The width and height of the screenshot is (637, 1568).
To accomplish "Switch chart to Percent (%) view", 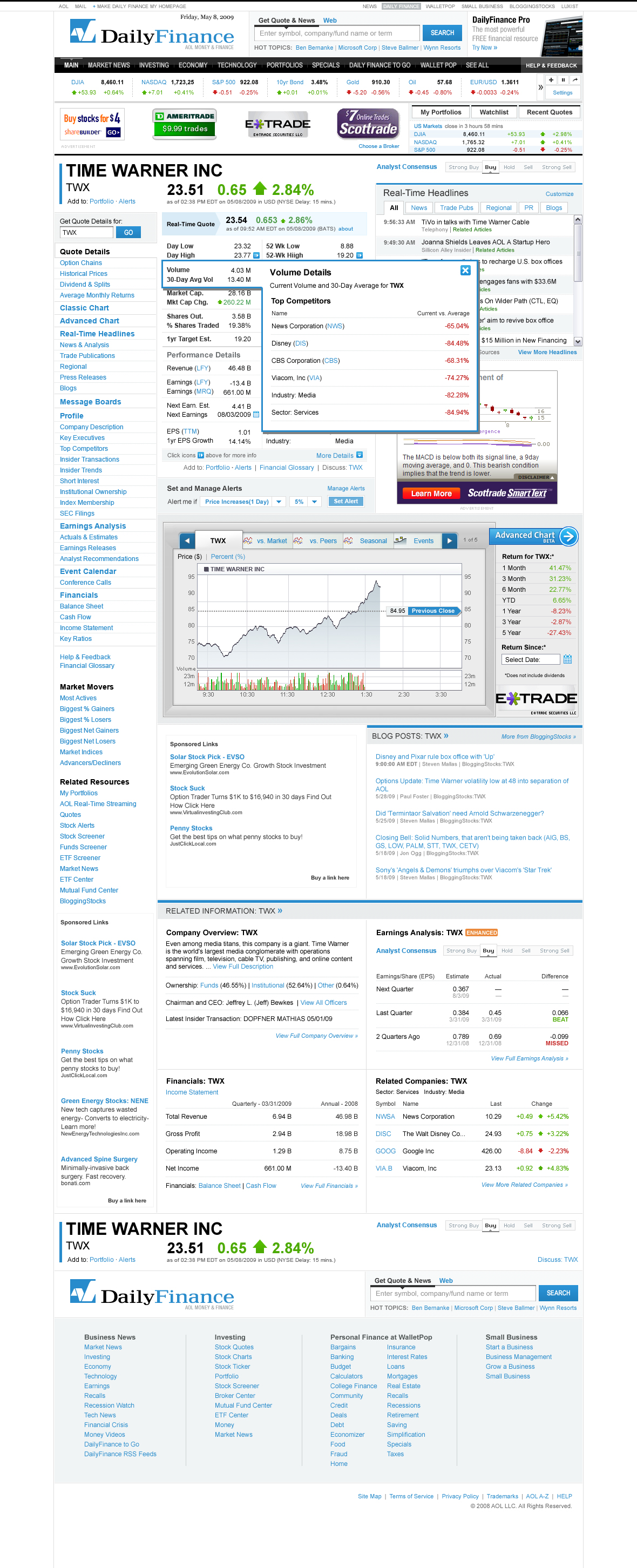I will [x=228, y=556].
